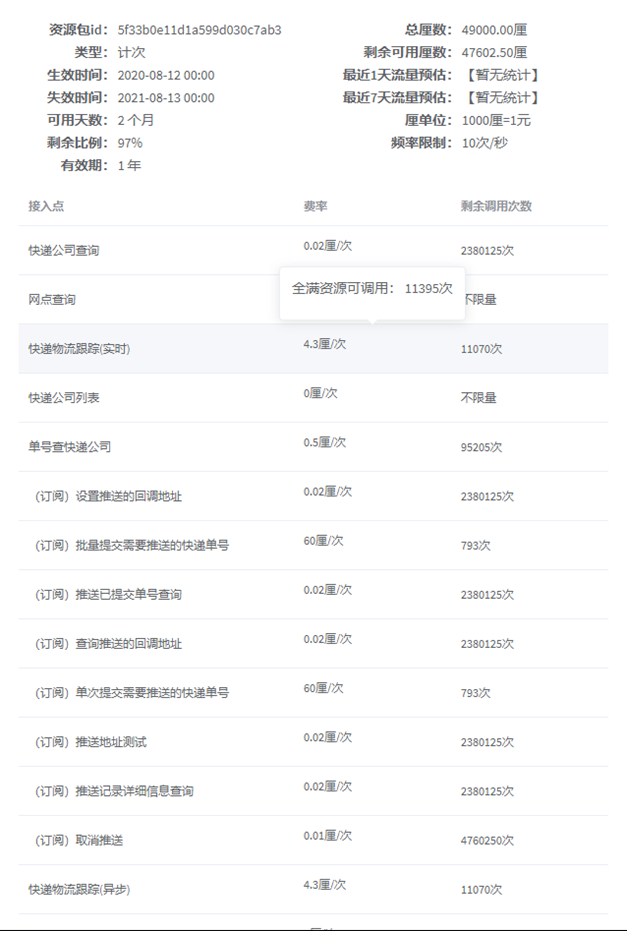Click (订阅) 查询推送的回调地址 entry

click(x=108, y=643)
